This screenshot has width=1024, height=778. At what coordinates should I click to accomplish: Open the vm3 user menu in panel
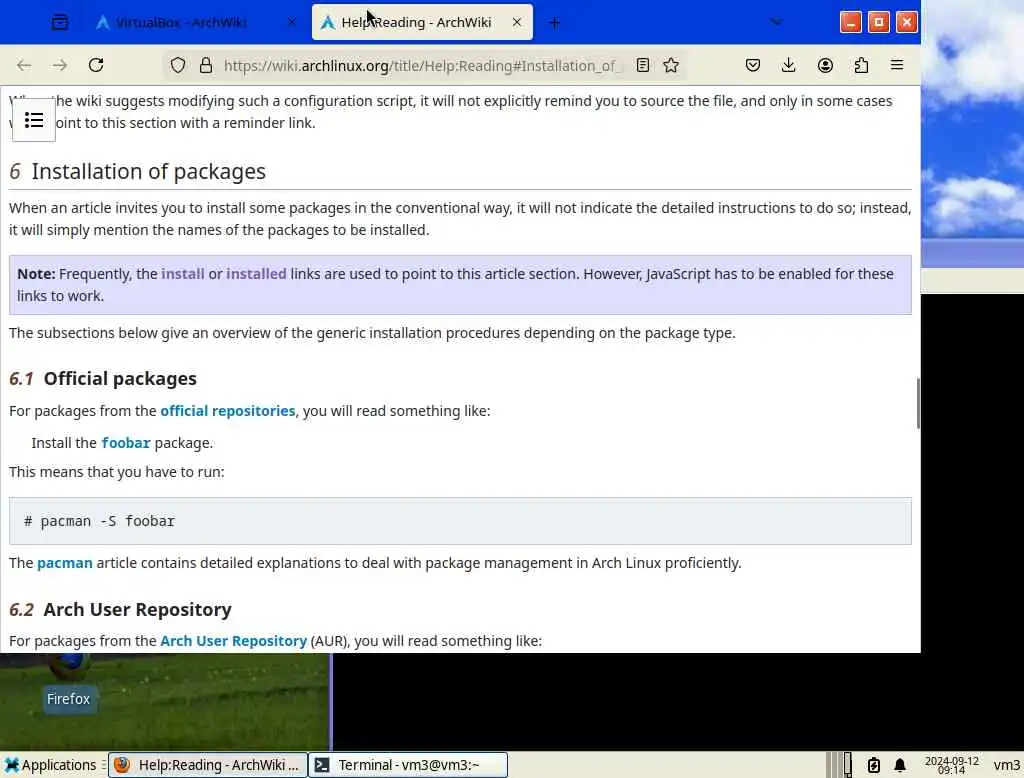coord(1006,765)
